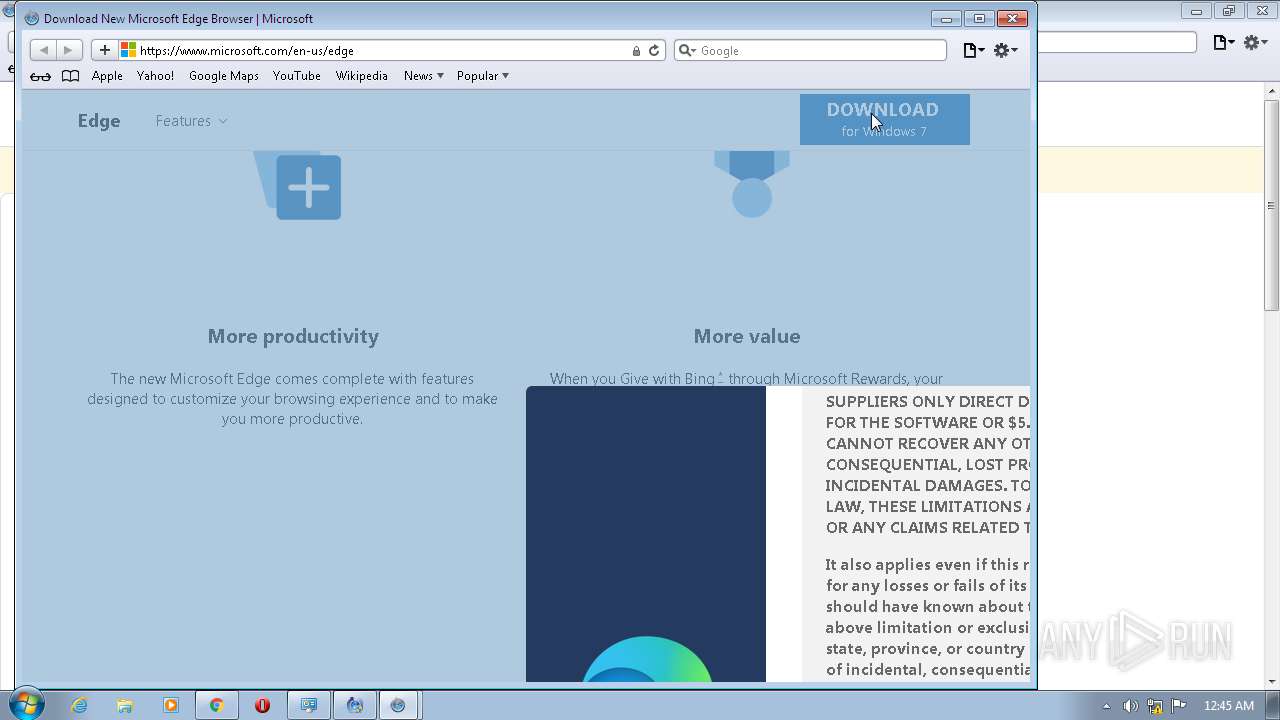Open the page menu in front Safari window
1280x720 pixels.
973,50
